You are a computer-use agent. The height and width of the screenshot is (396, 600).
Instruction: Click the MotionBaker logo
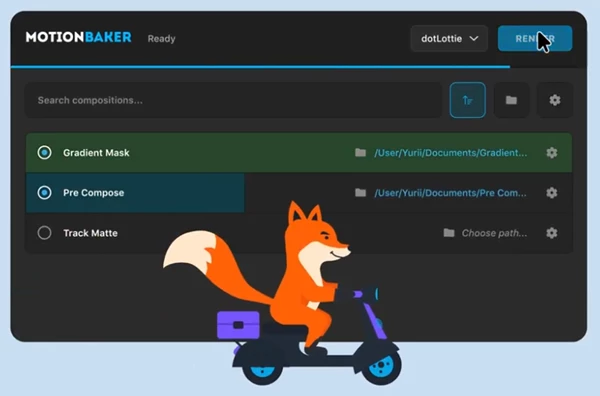point(78,37)
